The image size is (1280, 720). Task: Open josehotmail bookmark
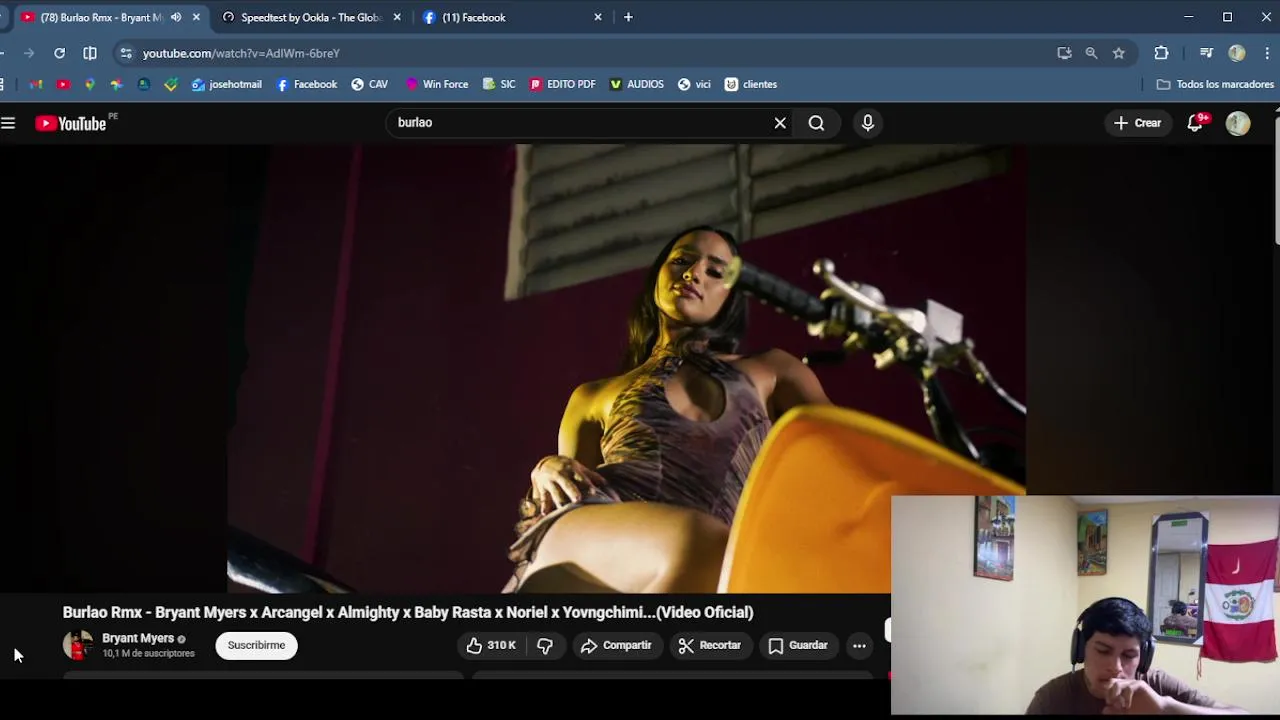[x=227, y=84]
